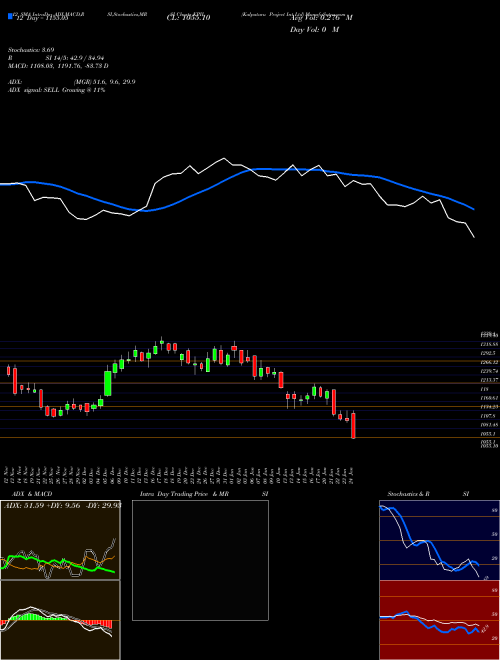500x660 pixels.
Task: Click the '(MGR) 51.6, 9.6, 29.9' ADX values
Action: click(x=104, y=82)
